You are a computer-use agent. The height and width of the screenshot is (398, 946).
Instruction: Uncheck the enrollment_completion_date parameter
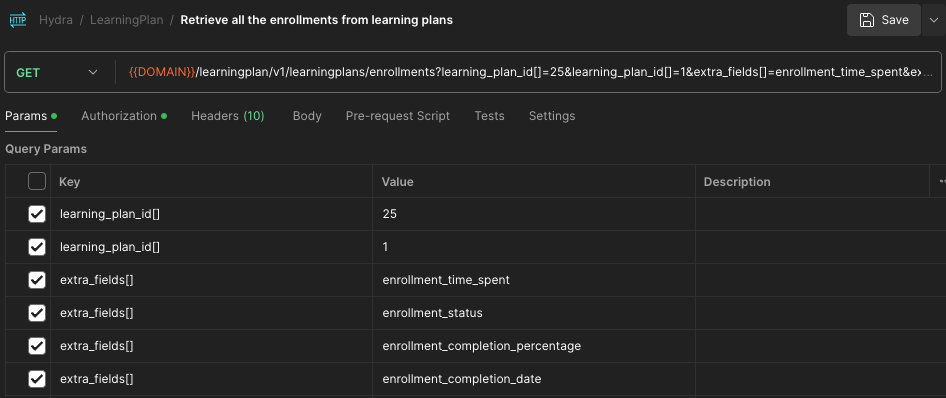pyautogui.click(x=37, y=379)
